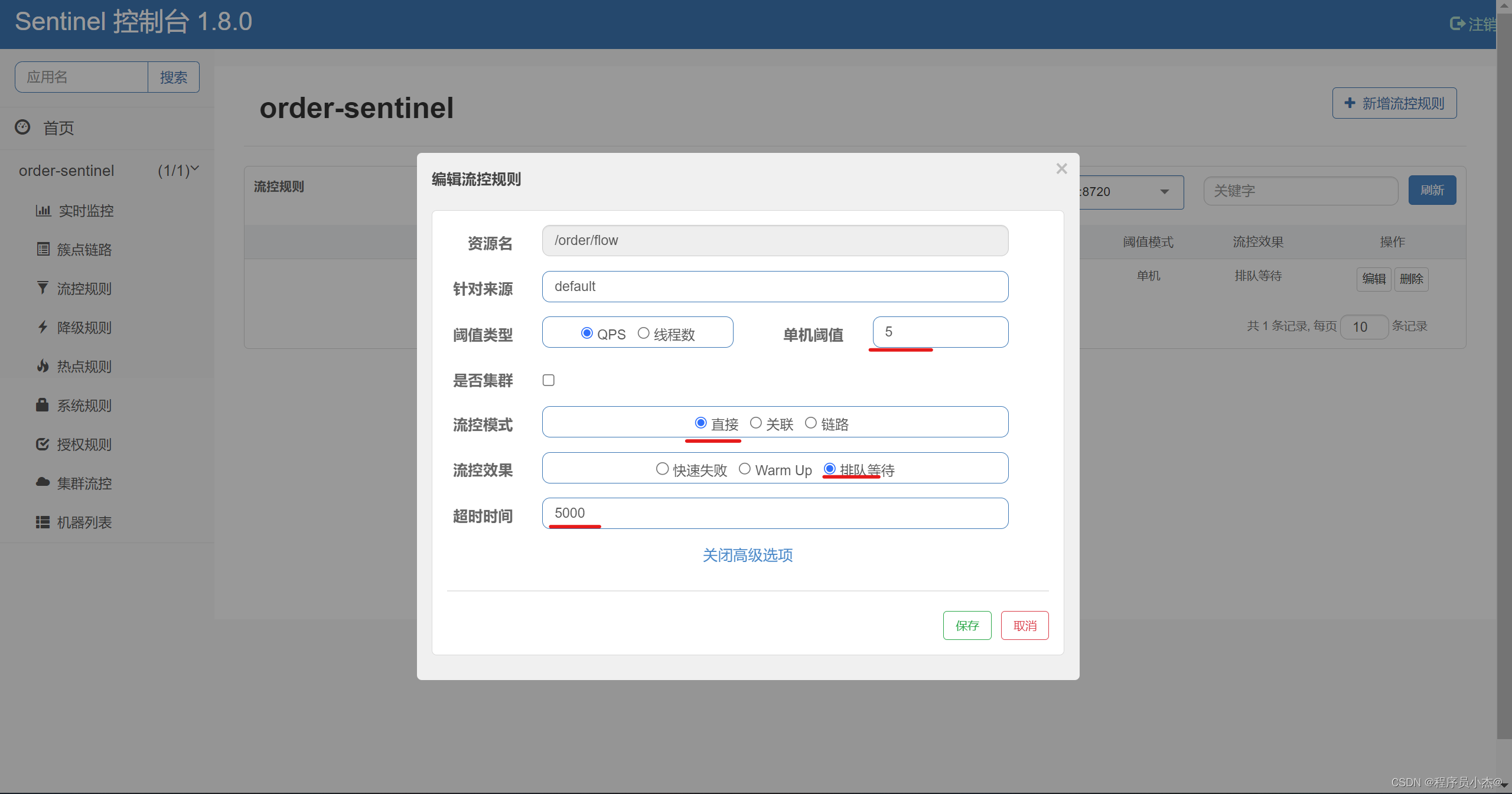Click the logout icon in header

[1458, 24]
